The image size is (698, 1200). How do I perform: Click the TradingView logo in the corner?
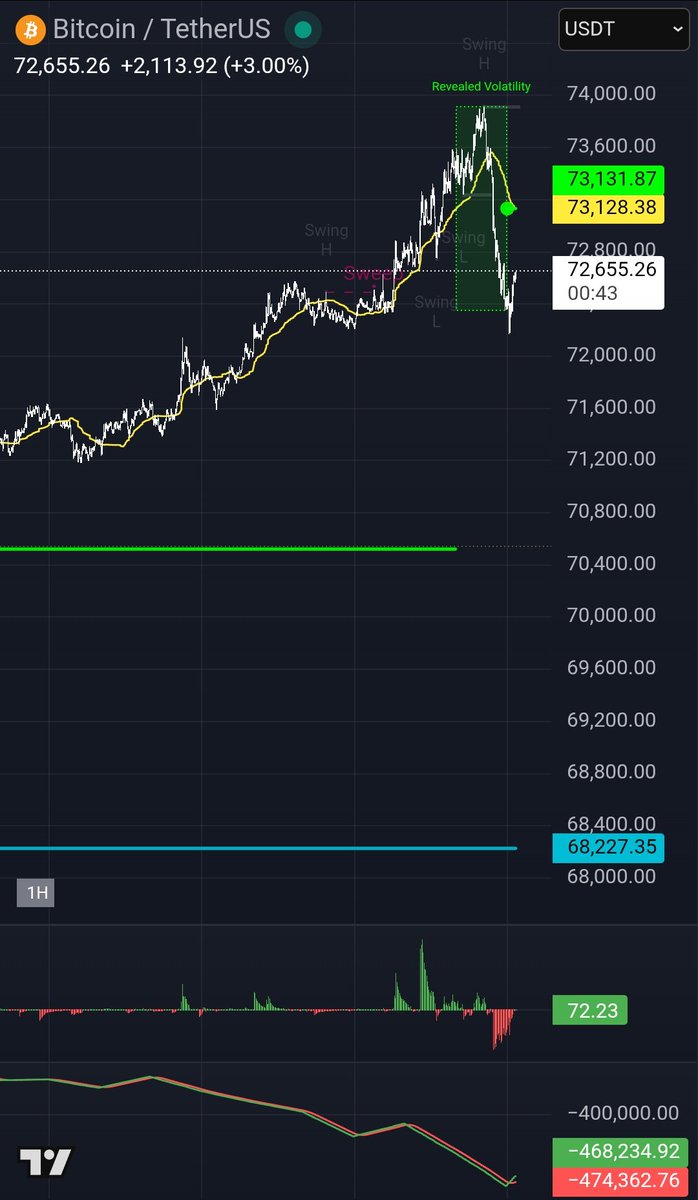46,1162
